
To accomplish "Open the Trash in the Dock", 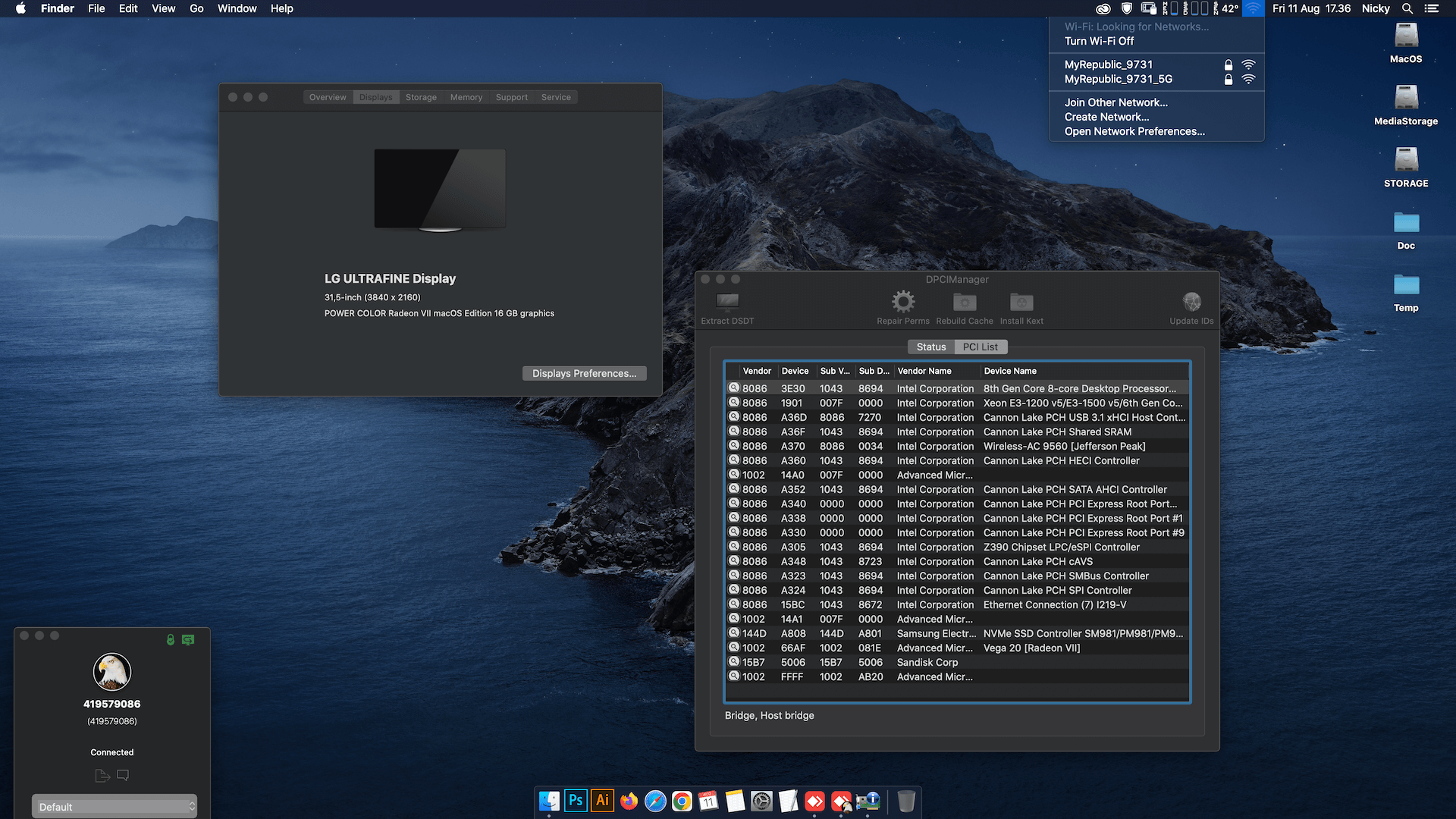I will coord(906,801).
